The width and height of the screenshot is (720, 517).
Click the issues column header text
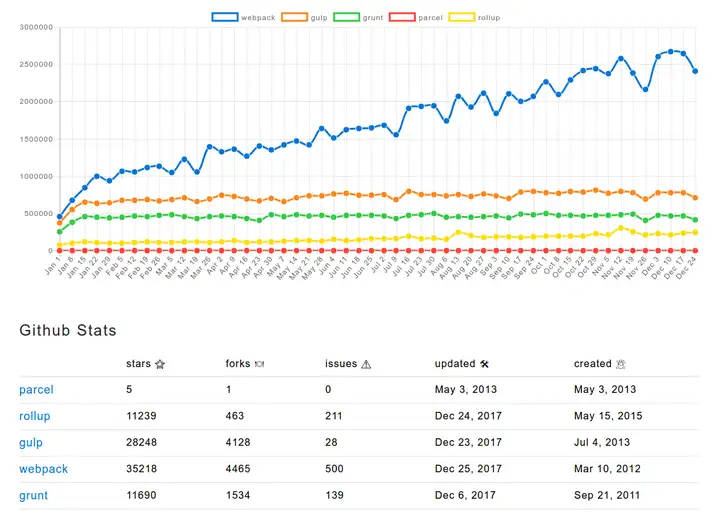tap(341, 364)
